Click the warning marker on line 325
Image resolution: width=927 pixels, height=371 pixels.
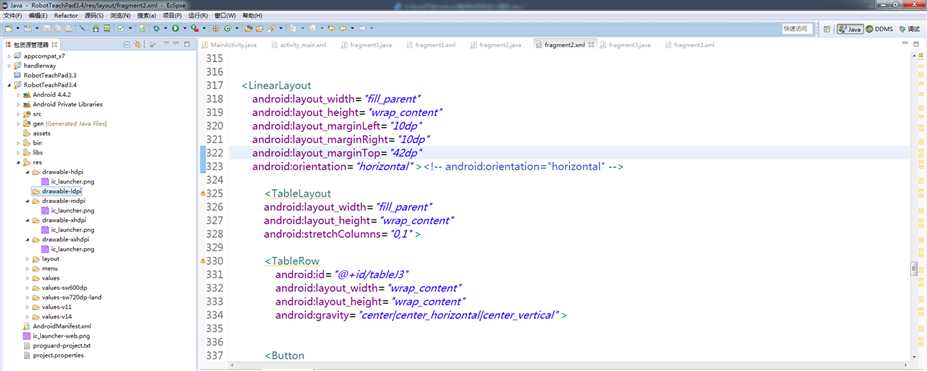point(202,194)
